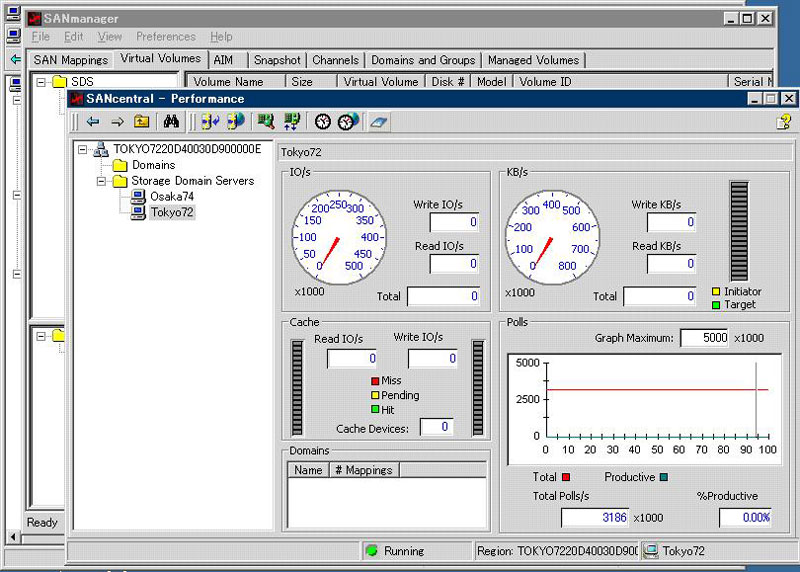Switch to the Snapshot tab

click(x=277, y=60)
